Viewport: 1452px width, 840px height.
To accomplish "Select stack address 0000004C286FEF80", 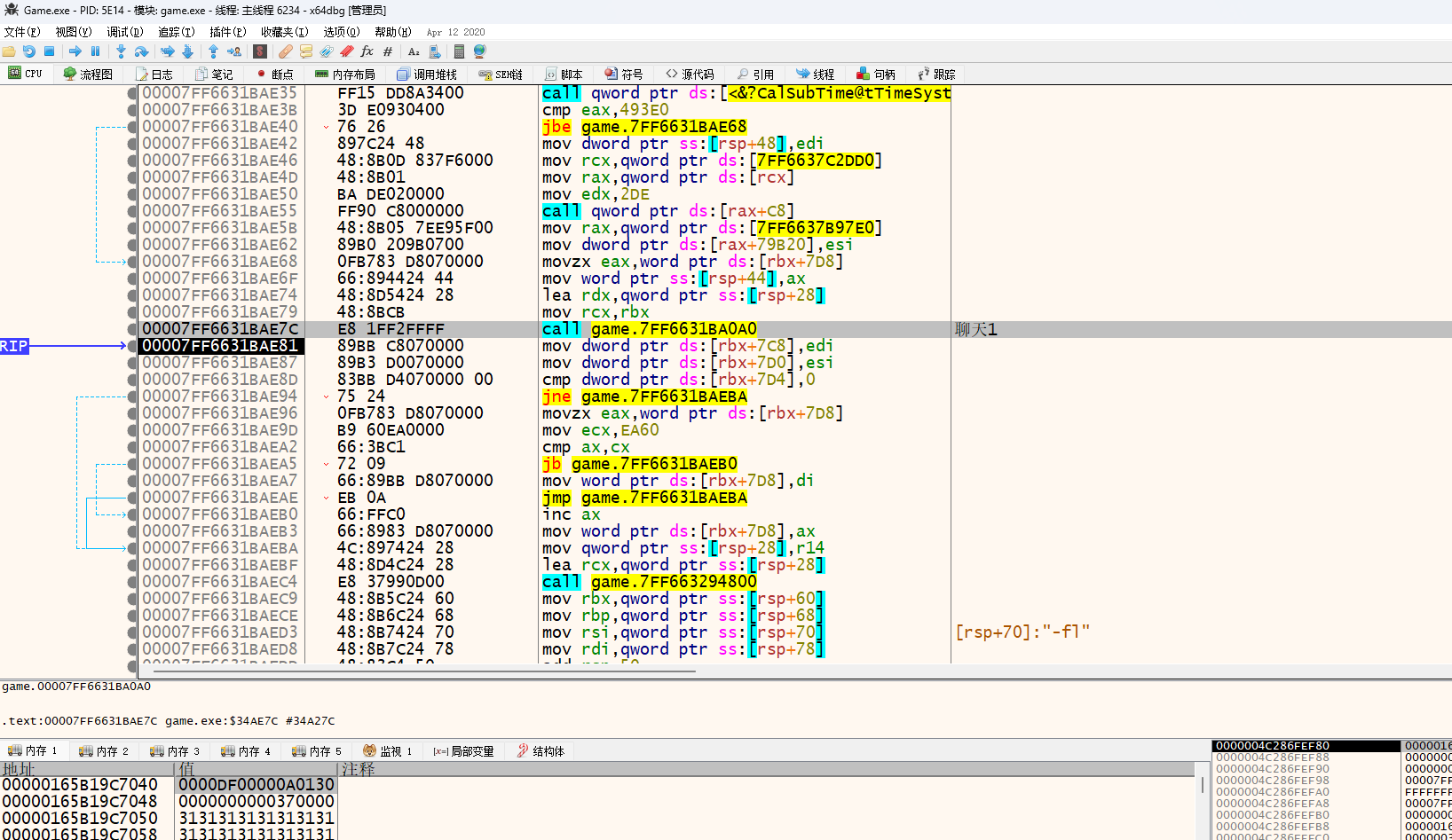I will pyautogui.click(x=1273, y=746).
